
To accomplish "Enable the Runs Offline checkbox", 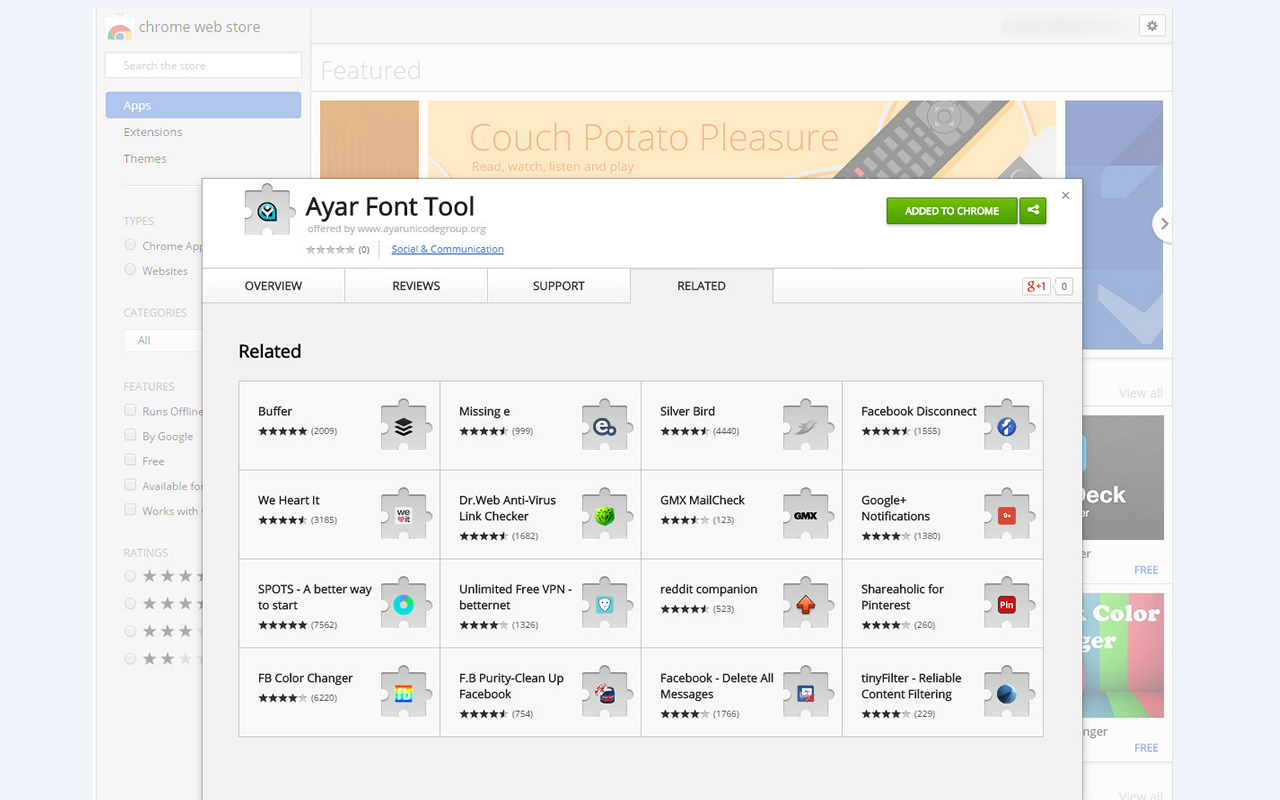I will (x=130, y=410).
